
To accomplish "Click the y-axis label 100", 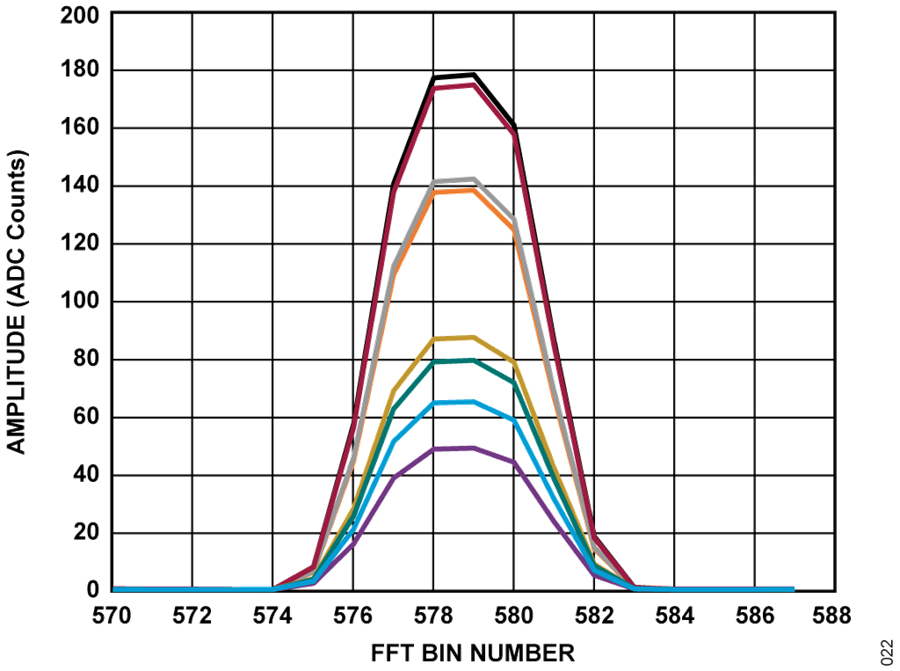I will click(x=79, y=301).
